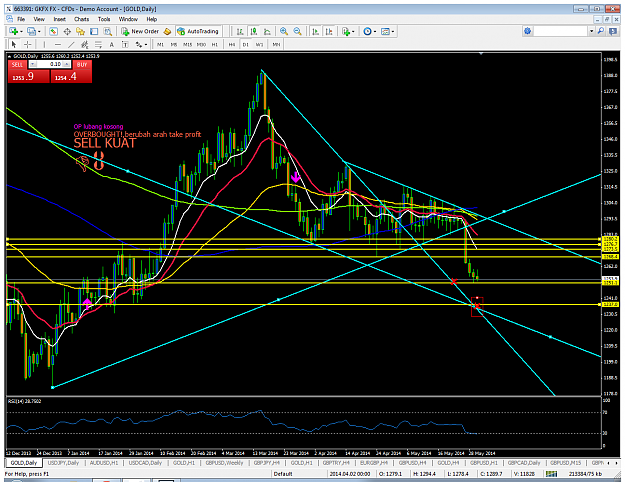Draw a trendline with the Trendline tool
Screen dimensions: 625x482
71,44
